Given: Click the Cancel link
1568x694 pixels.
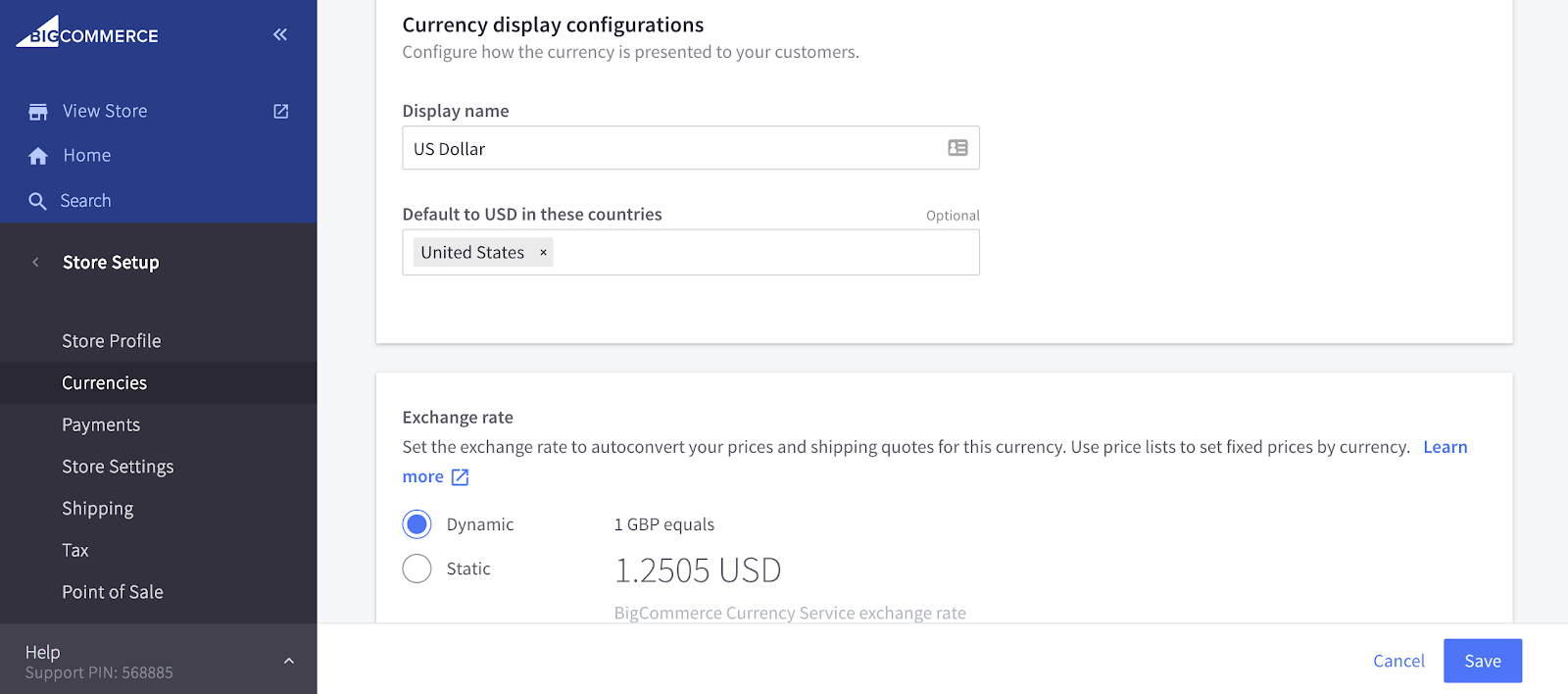Looking at the screenshot, I should (1398, 661).
